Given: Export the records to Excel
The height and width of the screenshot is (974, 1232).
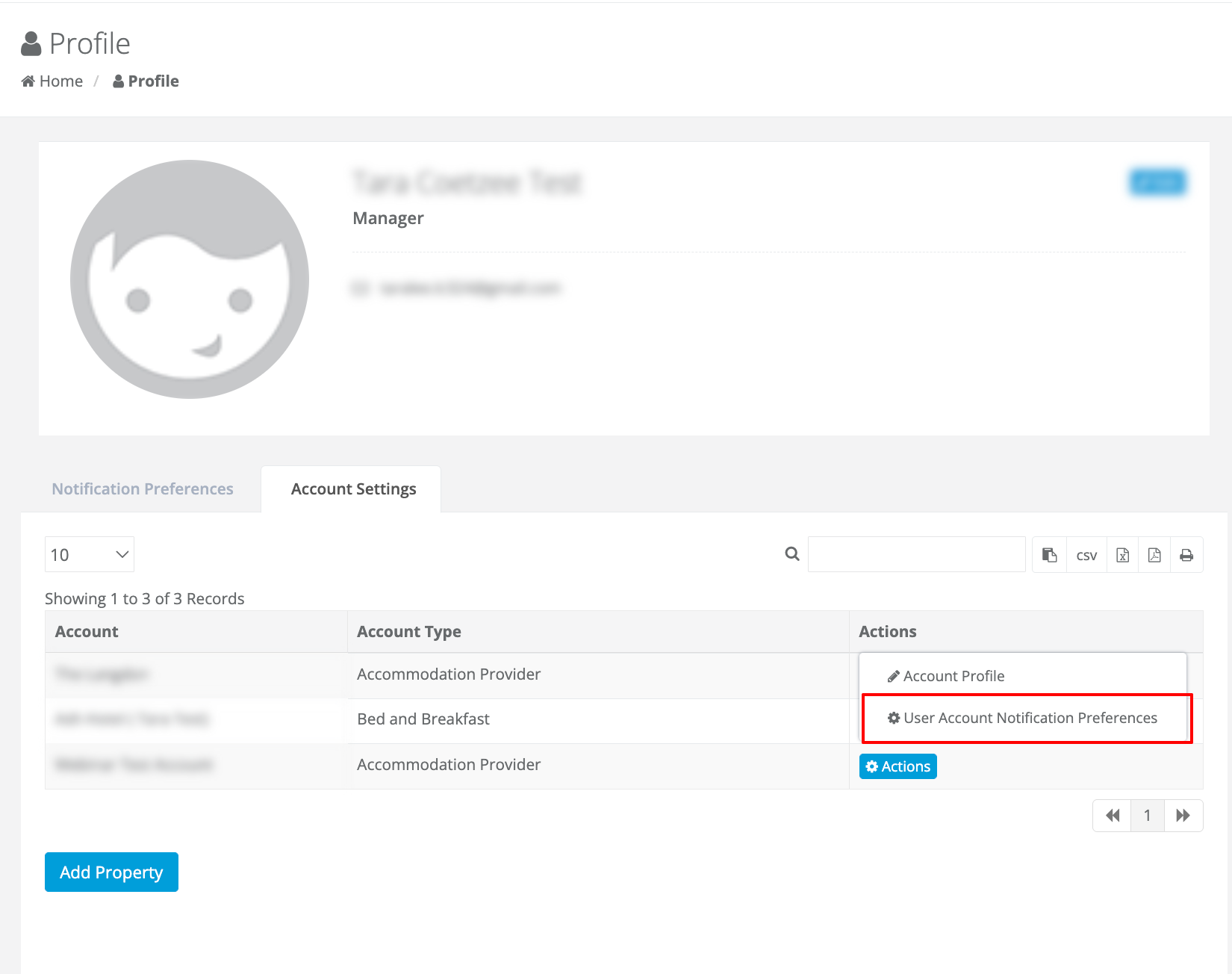Looking at the screenshot, I should 1121,554.
